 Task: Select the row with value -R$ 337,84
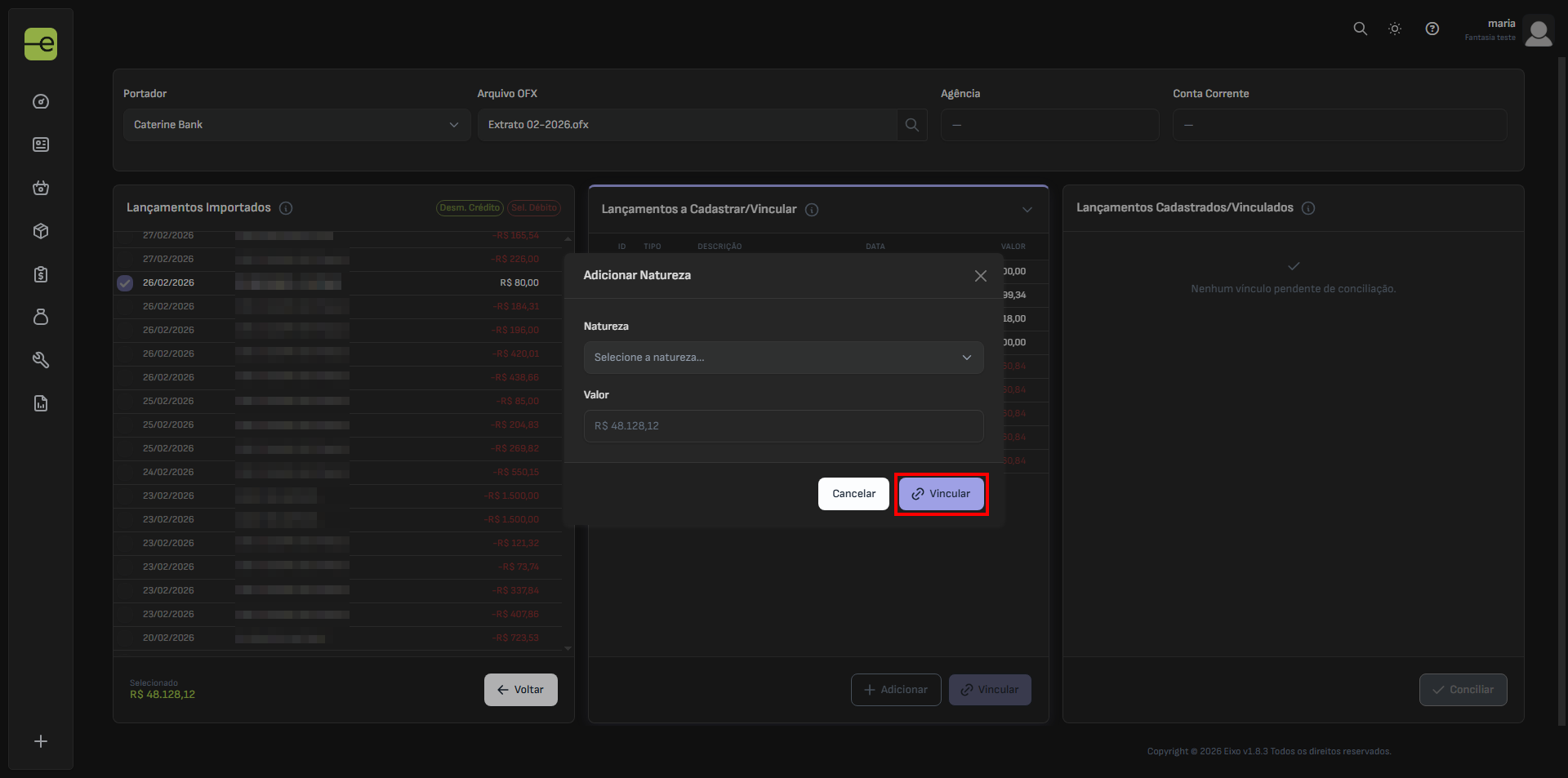click(338, 591)
